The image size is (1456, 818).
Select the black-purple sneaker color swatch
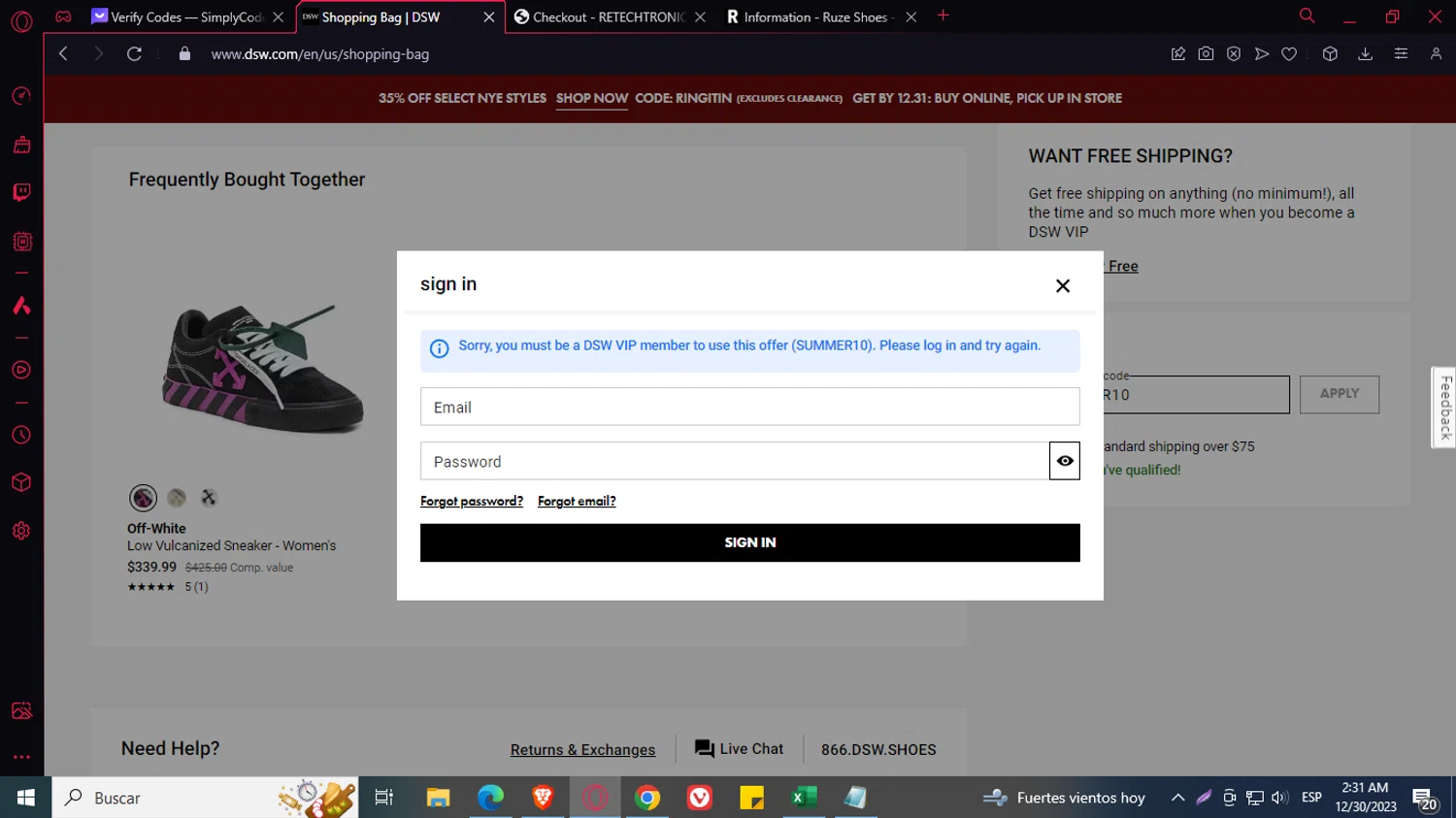(144, 498)
